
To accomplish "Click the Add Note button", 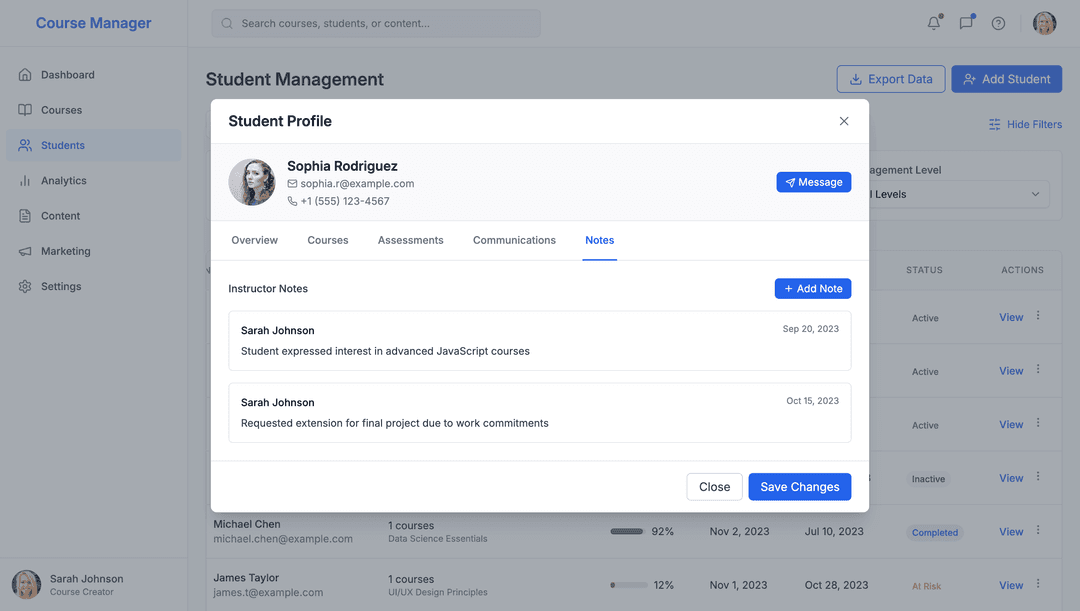I will tap(812, 288).
